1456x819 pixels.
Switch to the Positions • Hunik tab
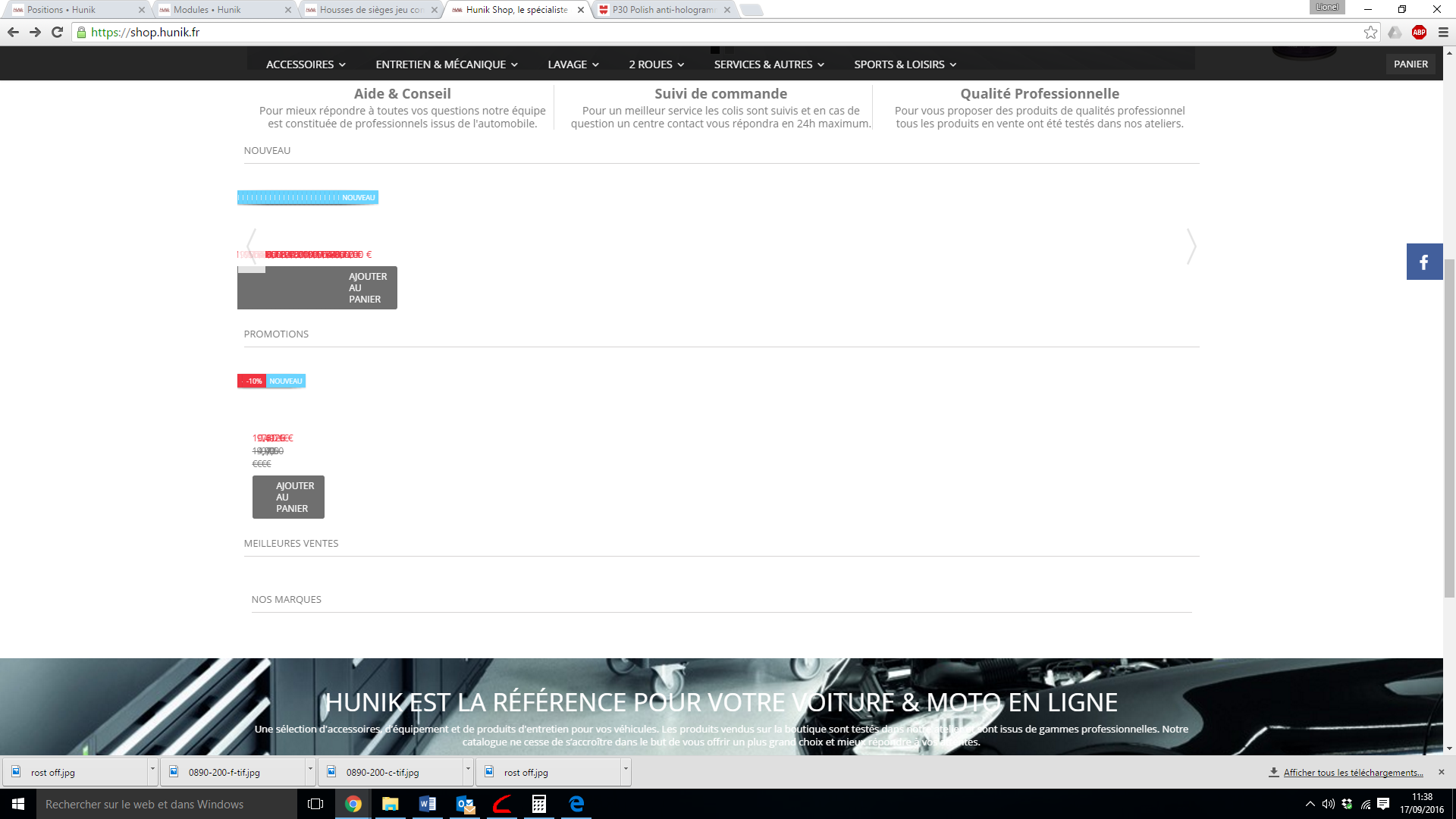(74, 10)
